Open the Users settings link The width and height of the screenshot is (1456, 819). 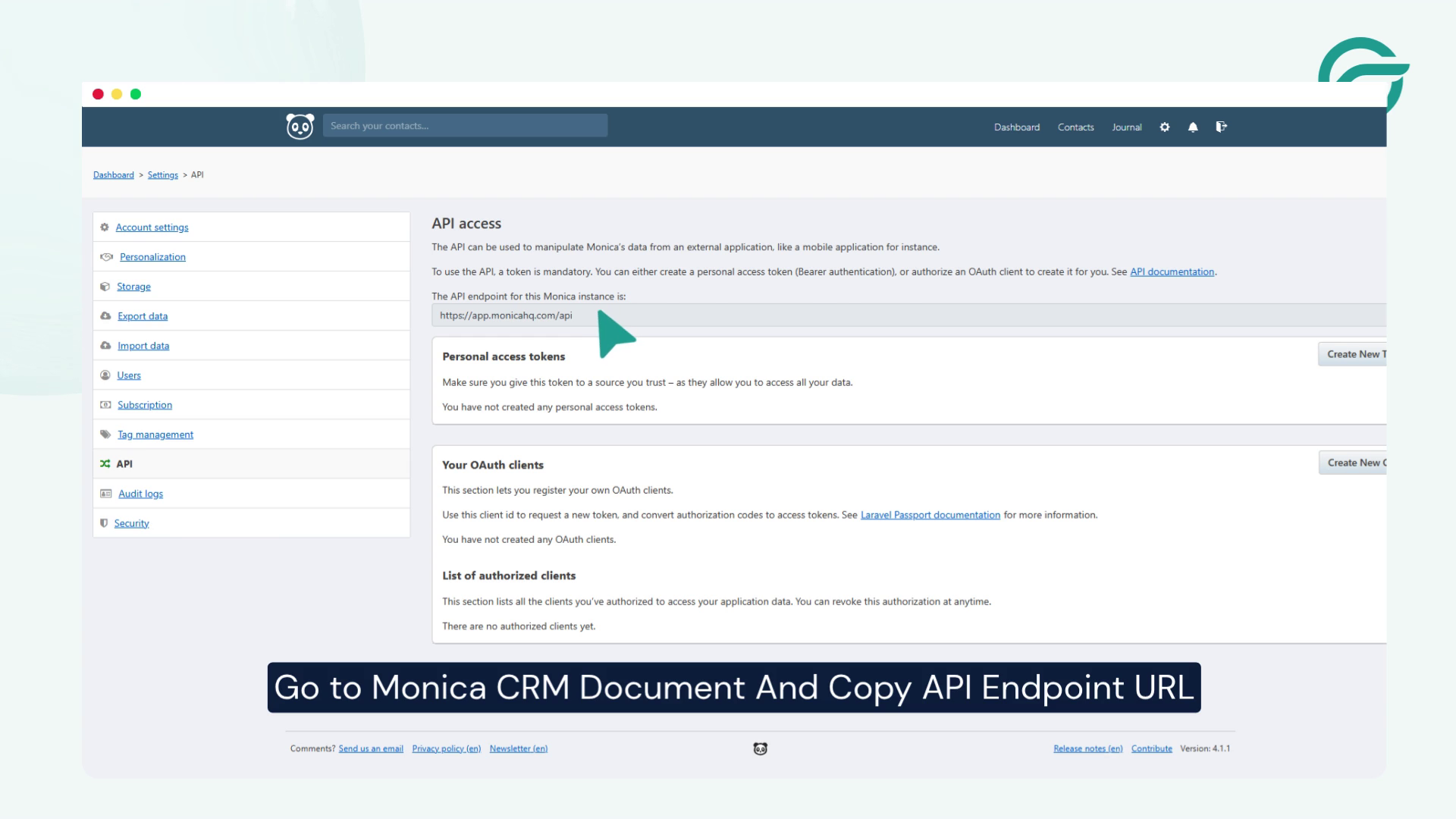[x=129, y=375]
